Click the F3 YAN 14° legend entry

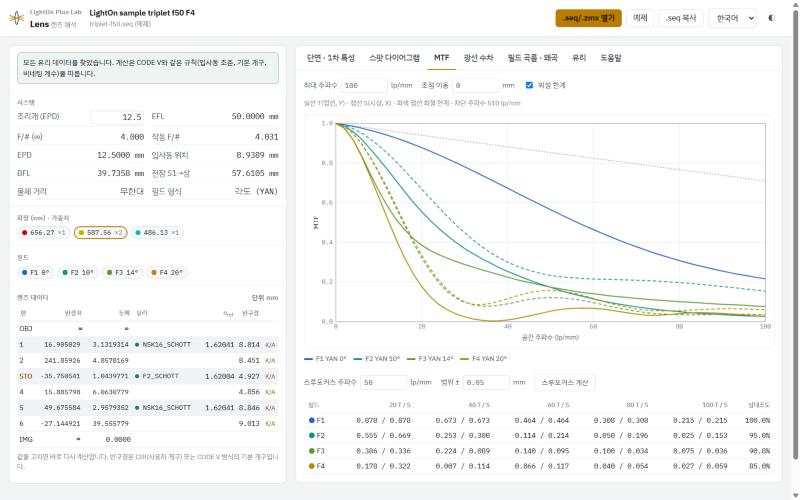point(430,359)
